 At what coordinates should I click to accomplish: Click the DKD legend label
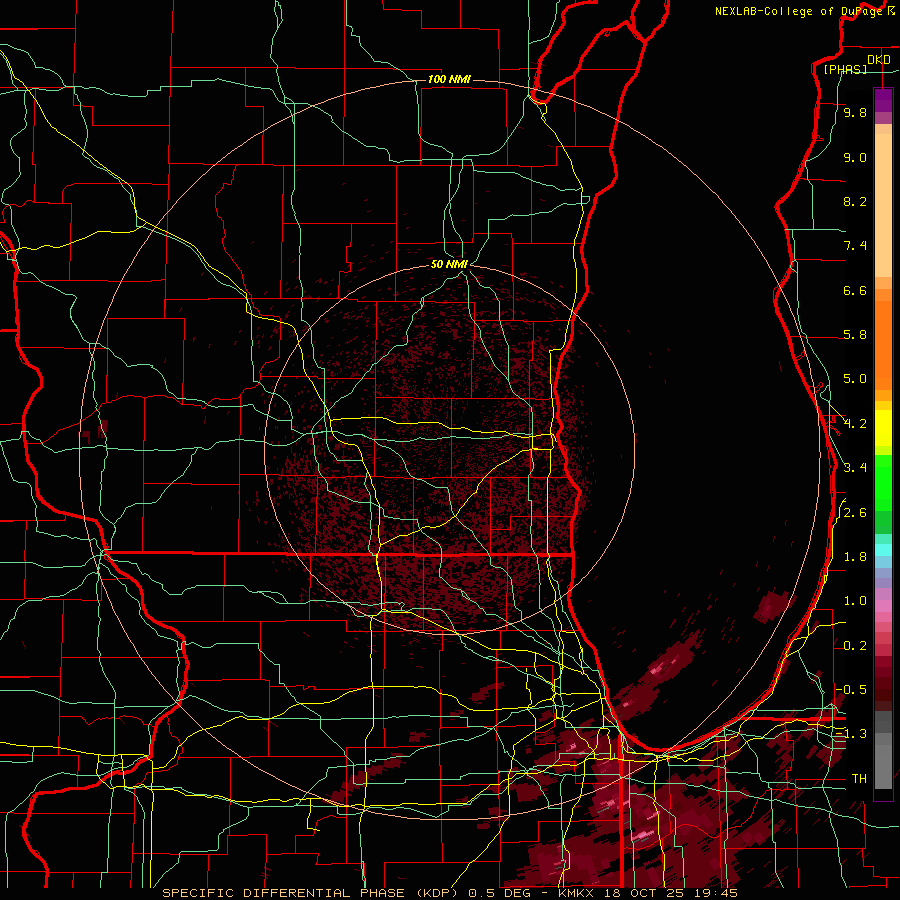tap(878, 60)
